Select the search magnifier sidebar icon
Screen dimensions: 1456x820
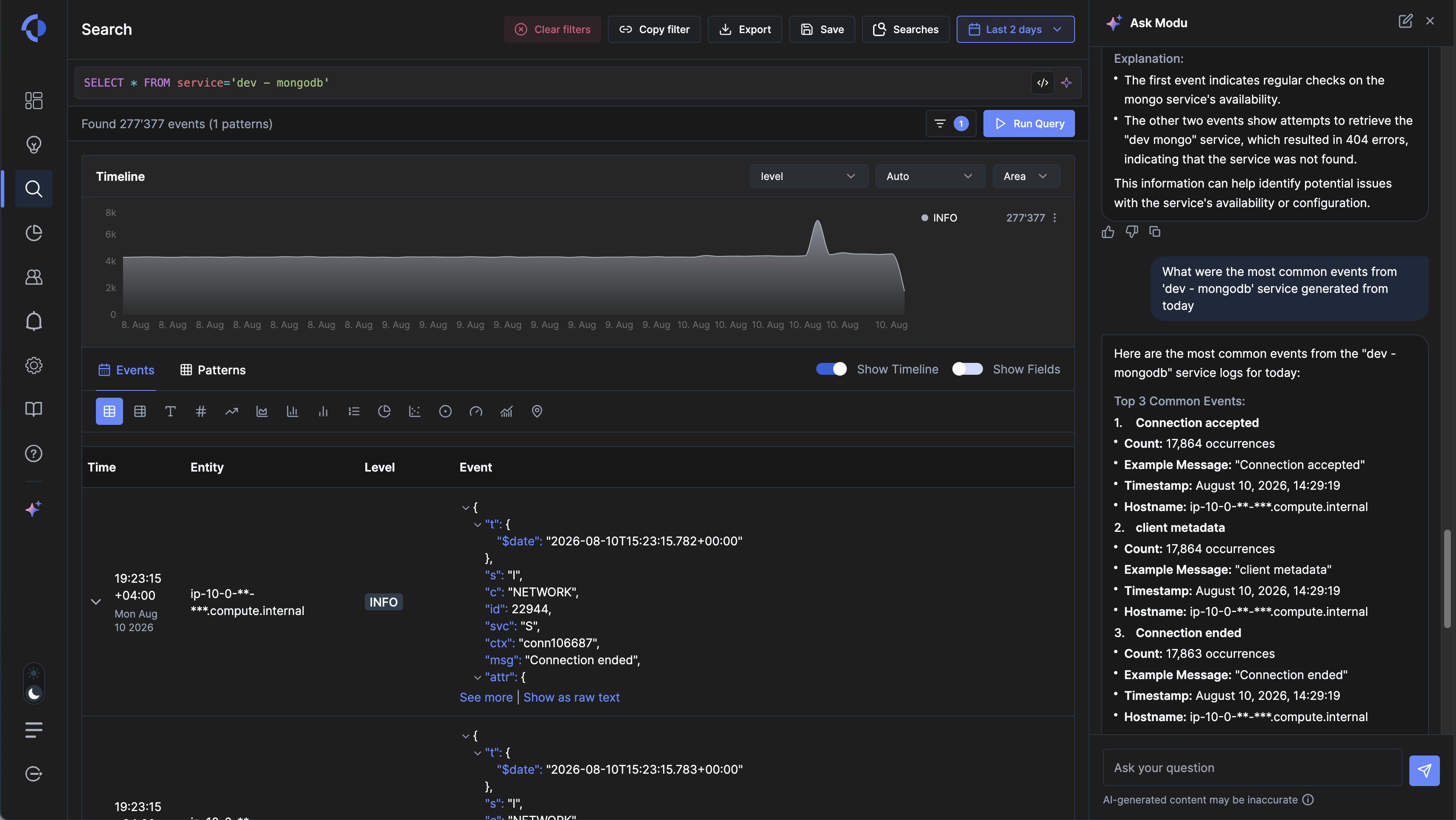pyautogui.click(x=34, y=189)
